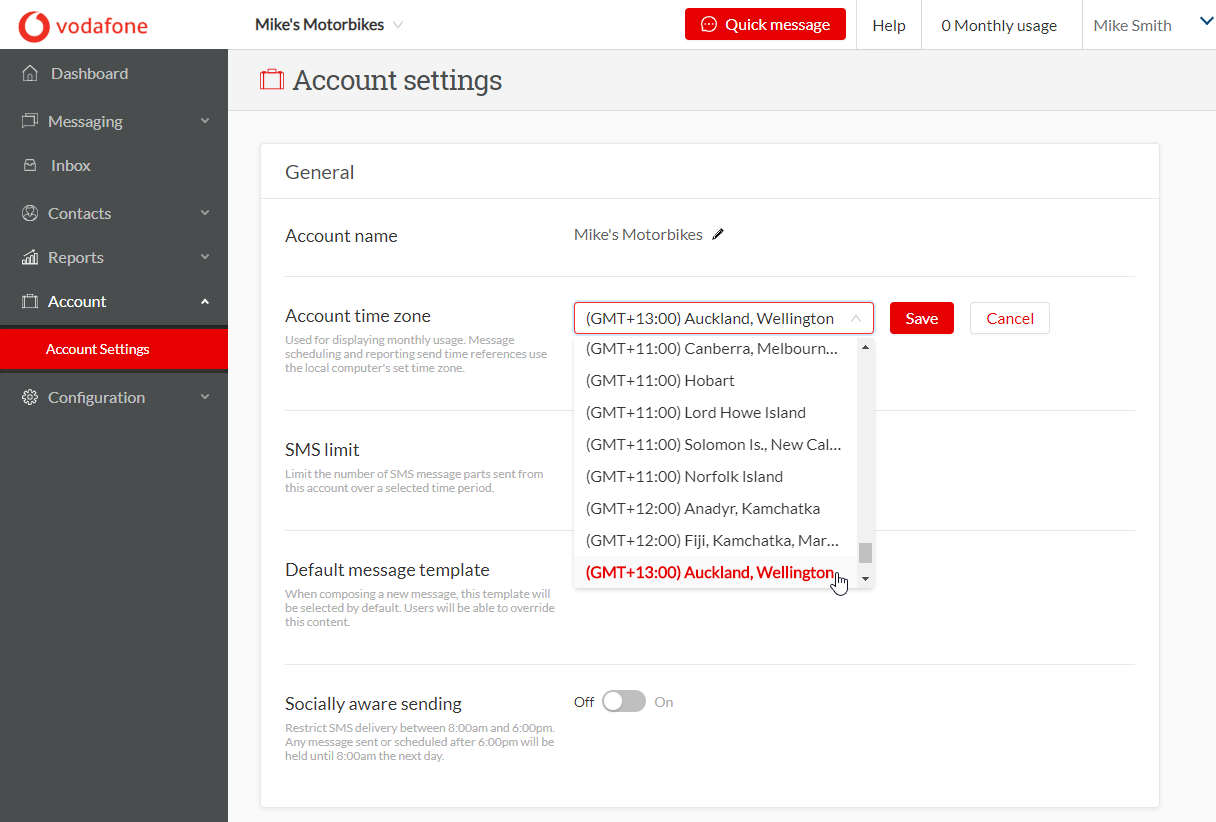Viewport: 1216px width, 822px height.
Task: Click the Mike's Motorbikes account name value
Action: (x=638, y=235)
